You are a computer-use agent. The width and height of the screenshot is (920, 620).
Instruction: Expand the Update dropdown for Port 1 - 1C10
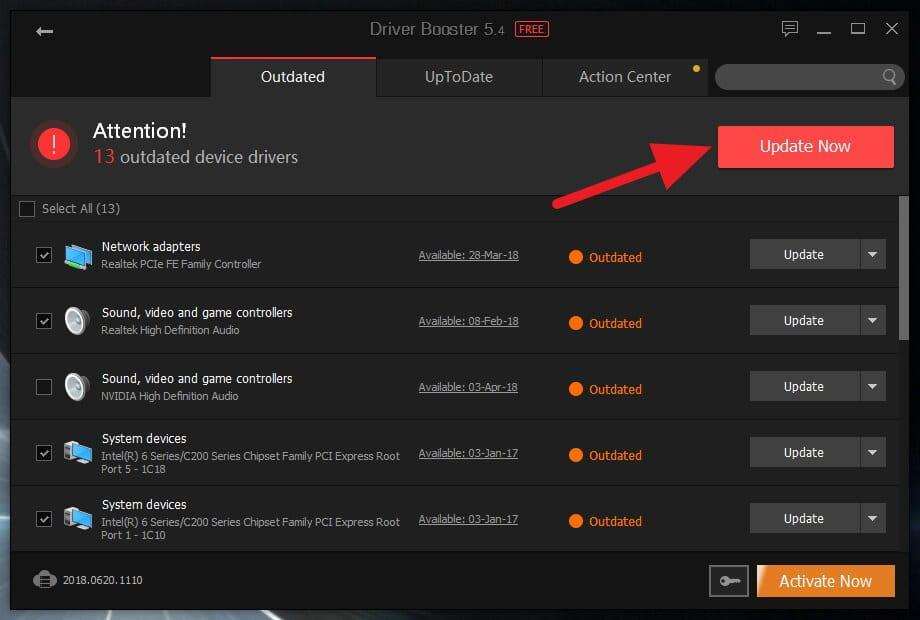(x=872, y=518)
